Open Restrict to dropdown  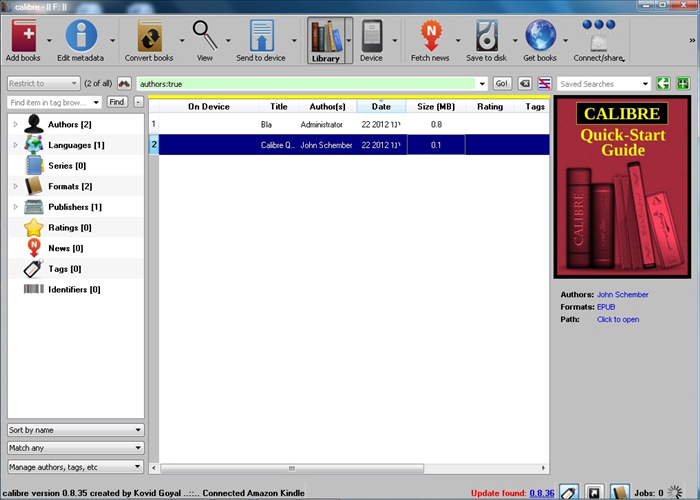44,83
